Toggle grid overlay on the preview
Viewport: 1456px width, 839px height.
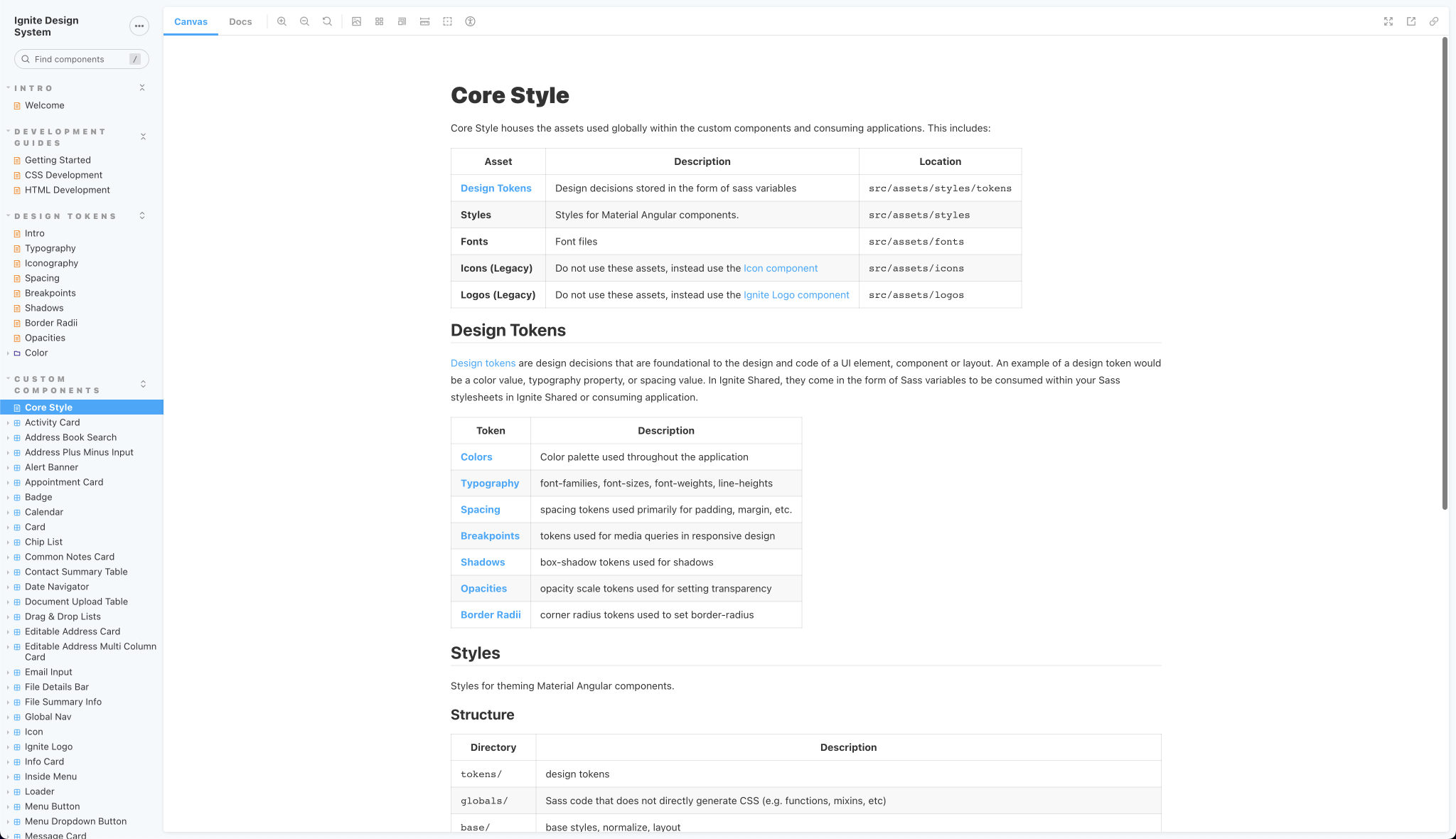(379, 21)
